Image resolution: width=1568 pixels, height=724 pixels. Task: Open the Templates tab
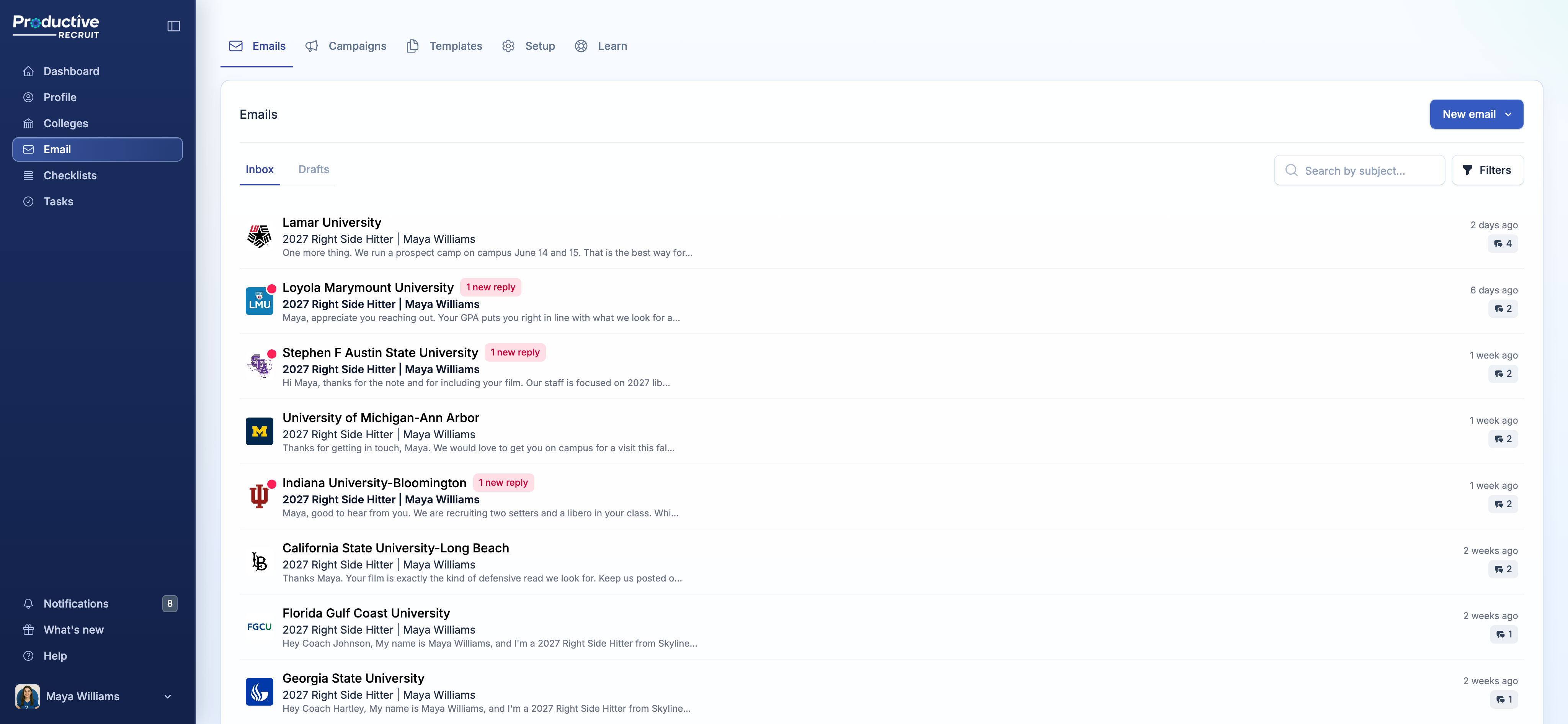(444, 46)
